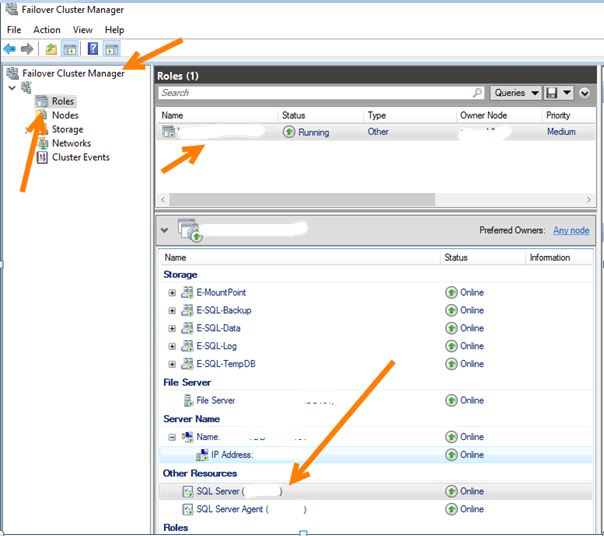This screenshot has height=536, width=604.
Task: Open the View menu
Action: tap(82, 30)
